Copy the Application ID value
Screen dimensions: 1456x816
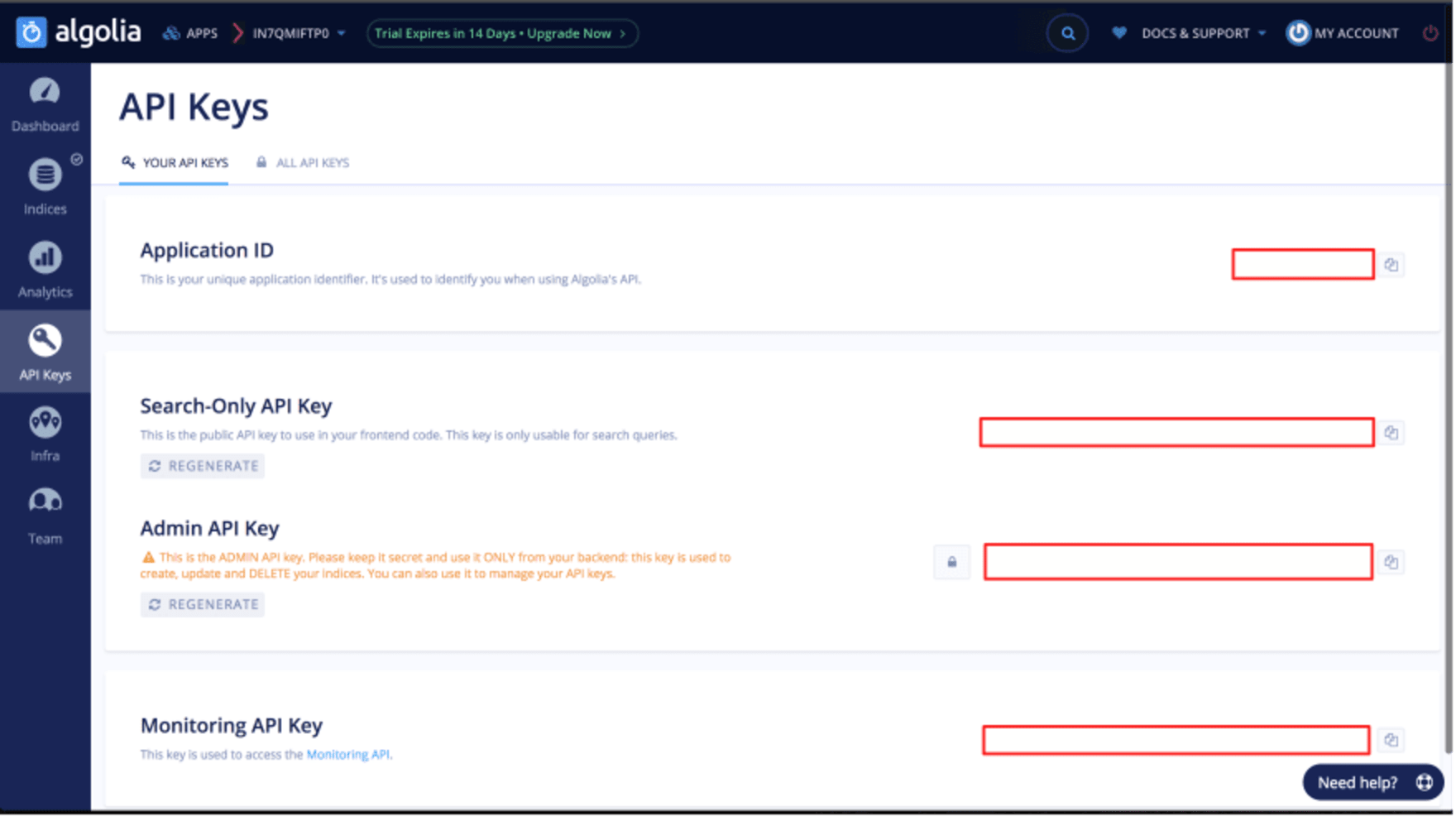tap(1391, 265)
